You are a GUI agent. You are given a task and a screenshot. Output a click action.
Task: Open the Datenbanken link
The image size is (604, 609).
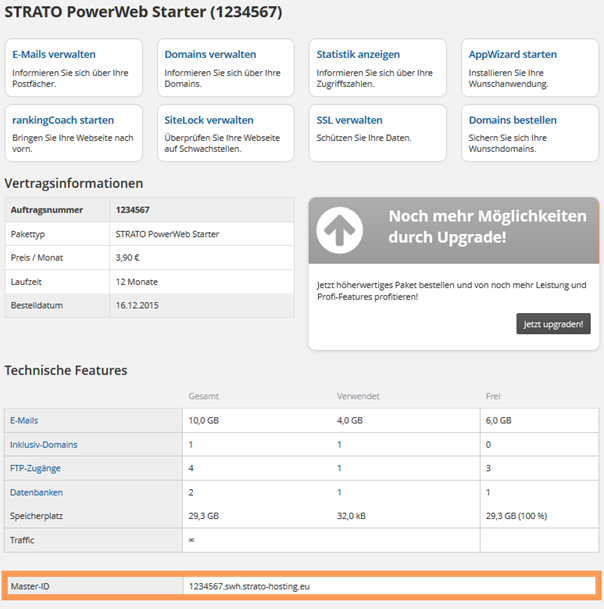(x=36, y=492)
